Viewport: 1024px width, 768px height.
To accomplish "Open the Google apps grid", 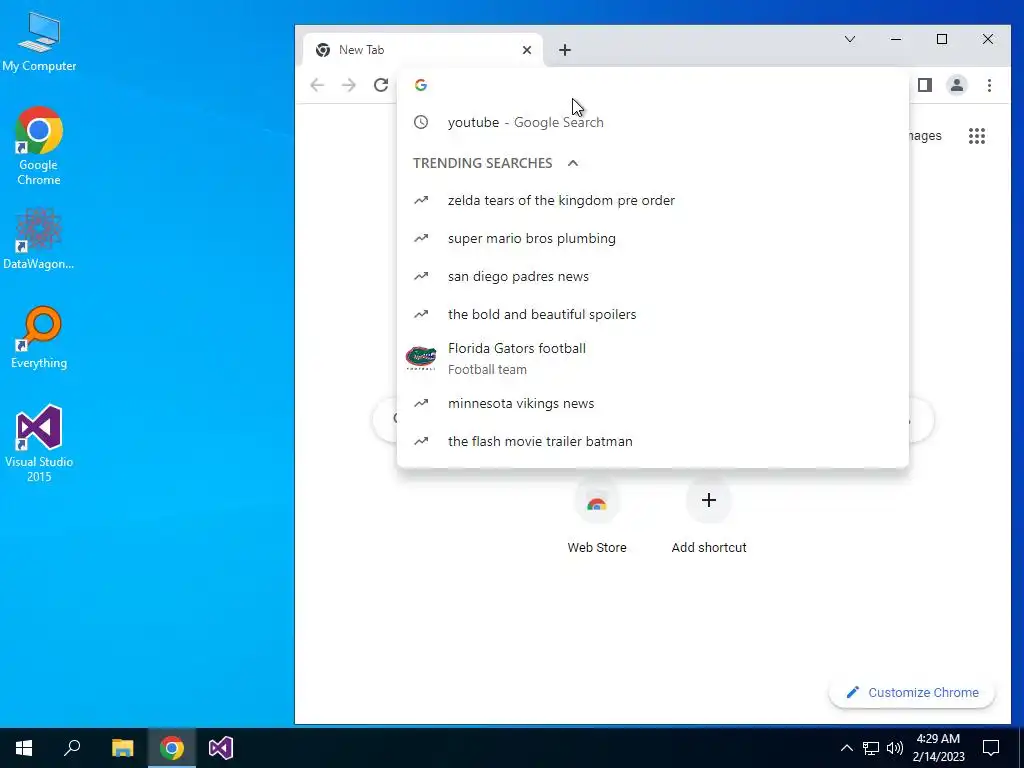I will 977,136.
